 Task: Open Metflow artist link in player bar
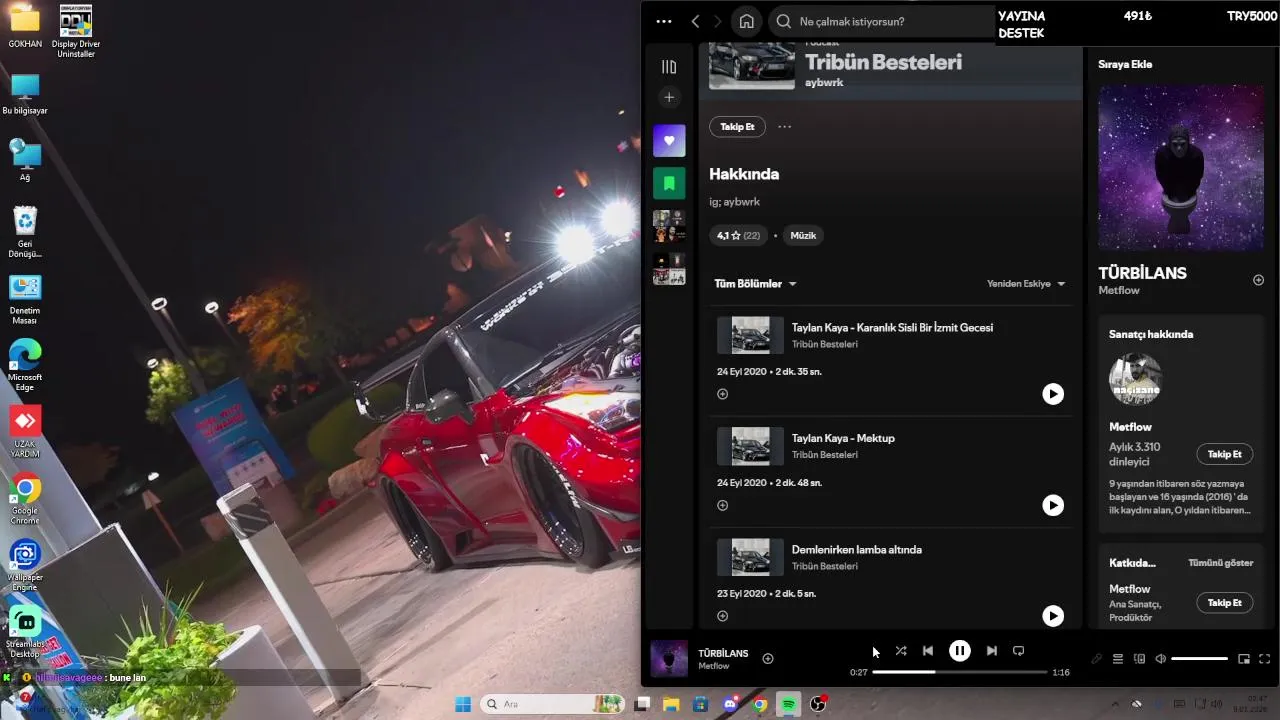coord(714,666)
